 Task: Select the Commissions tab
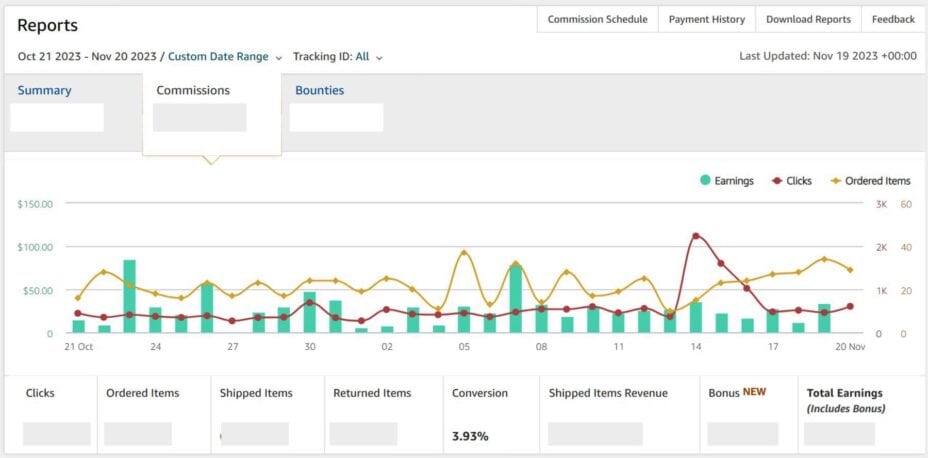[x=193, y=90]
